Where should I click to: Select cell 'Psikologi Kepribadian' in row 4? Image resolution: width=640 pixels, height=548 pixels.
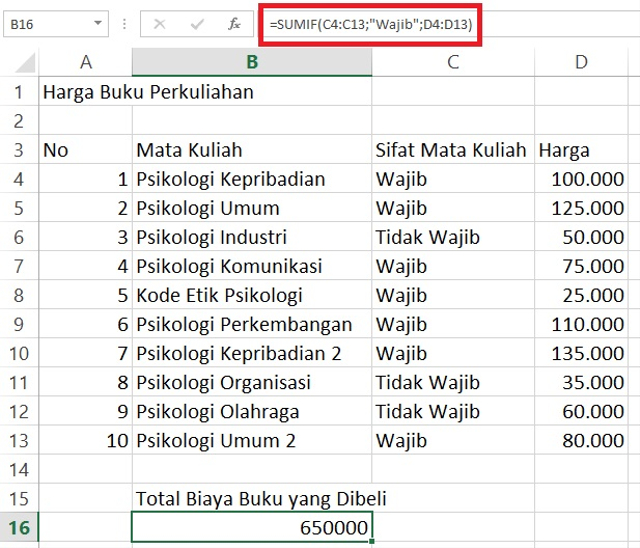(252, 179)
